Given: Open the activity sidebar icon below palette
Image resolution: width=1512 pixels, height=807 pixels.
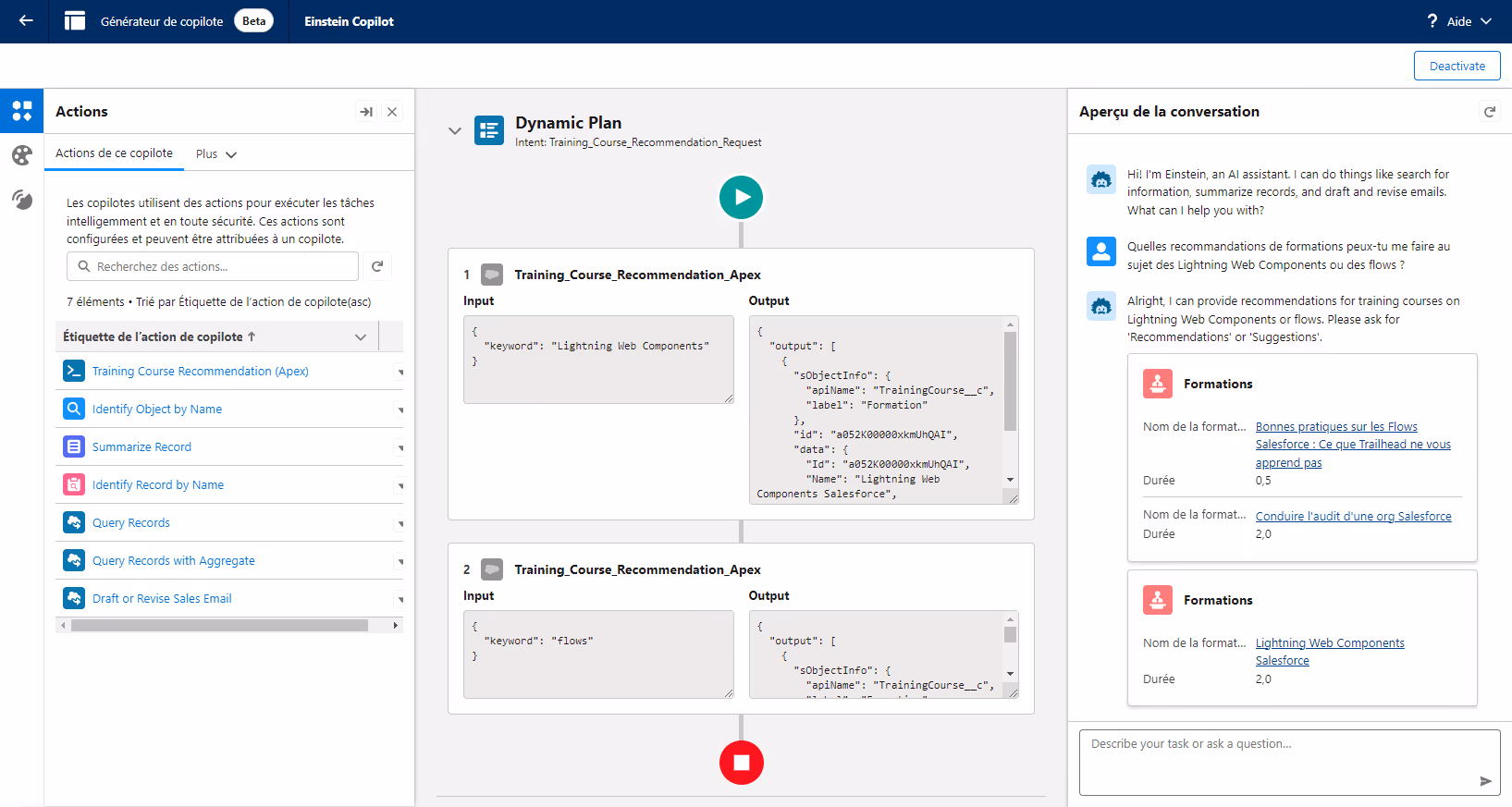Looking at the screenshot, I should [x=22, y=199].
